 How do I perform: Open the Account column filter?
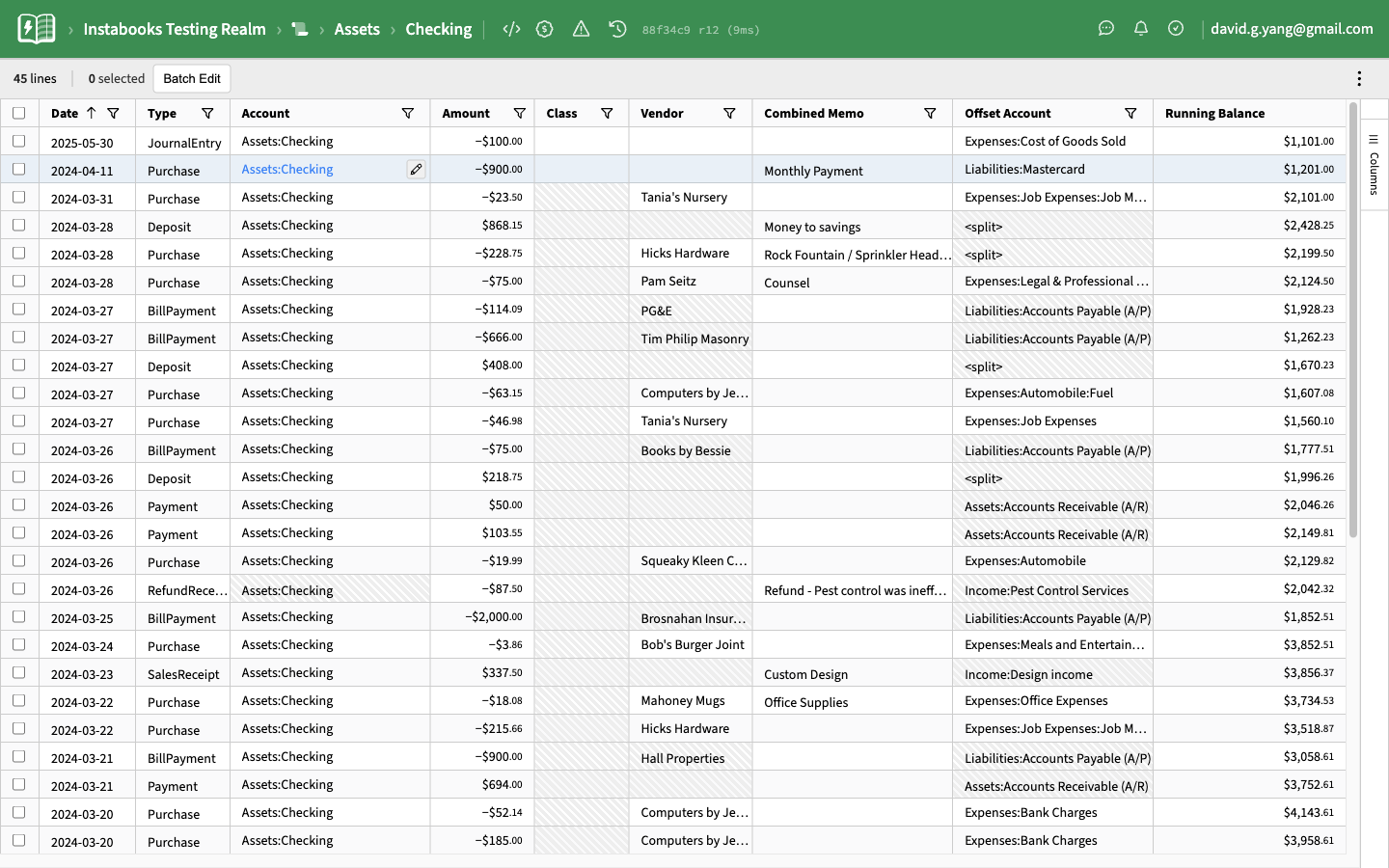408,113
